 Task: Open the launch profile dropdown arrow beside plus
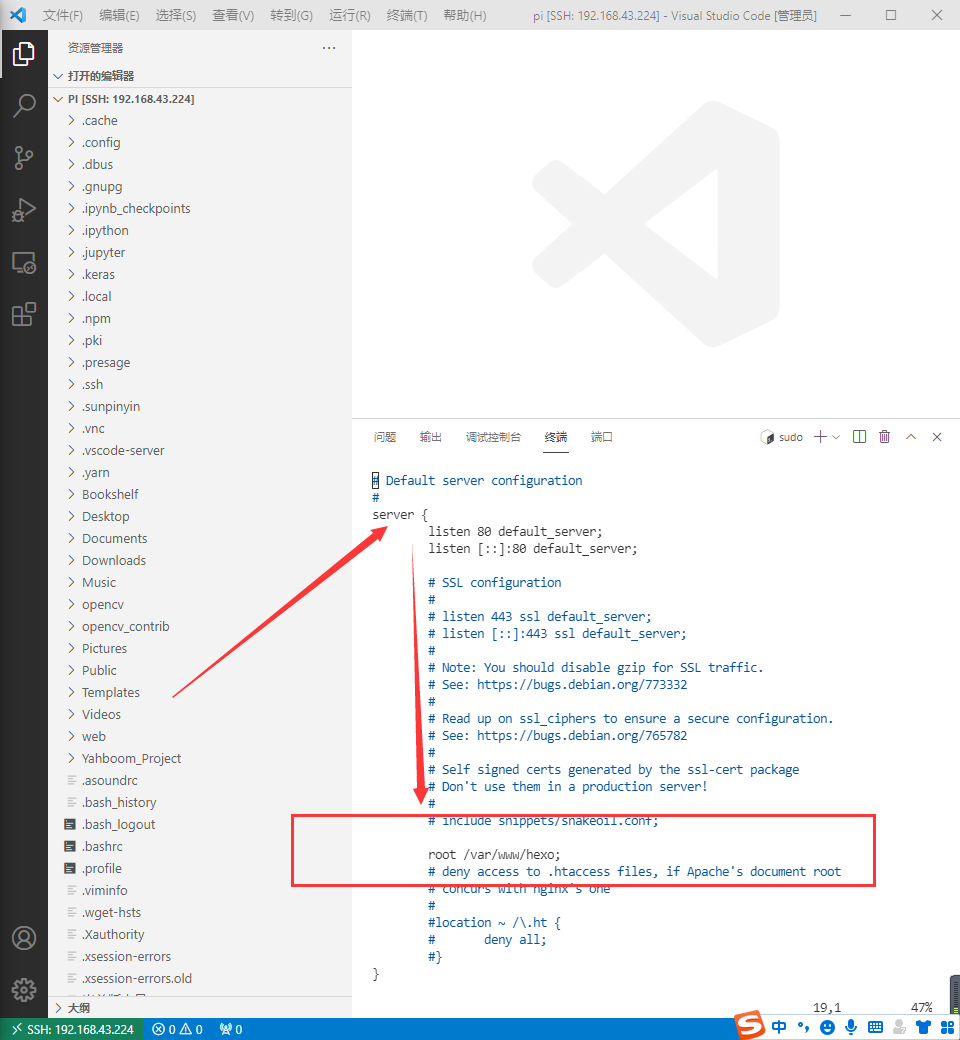(836, 437)
